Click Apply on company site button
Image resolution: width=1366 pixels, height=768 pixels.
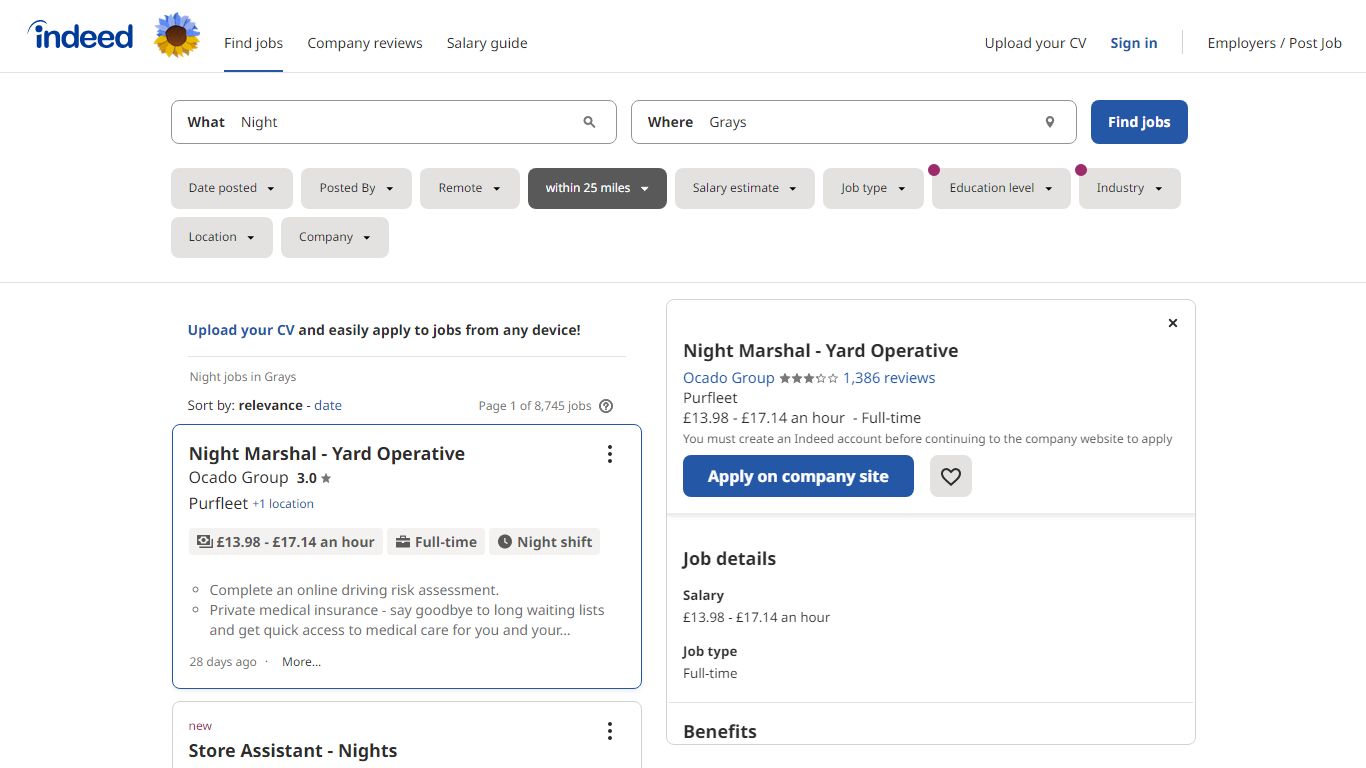tap(798, 476)
